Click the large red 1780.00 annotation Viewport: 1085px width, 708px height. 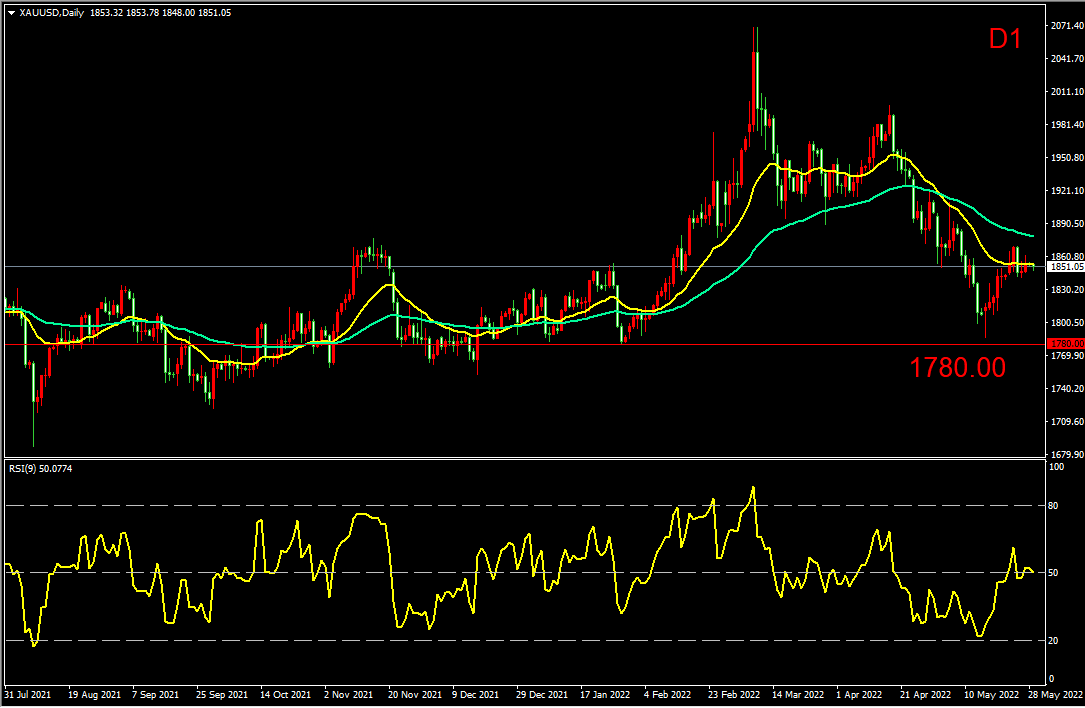957,367
